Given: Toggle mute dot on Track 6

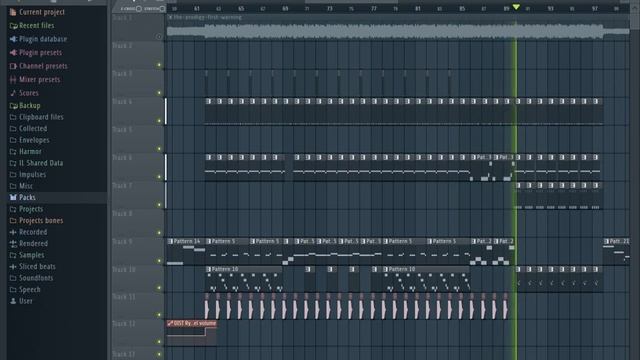Looking at the screenshot, I should pos(159,177).
